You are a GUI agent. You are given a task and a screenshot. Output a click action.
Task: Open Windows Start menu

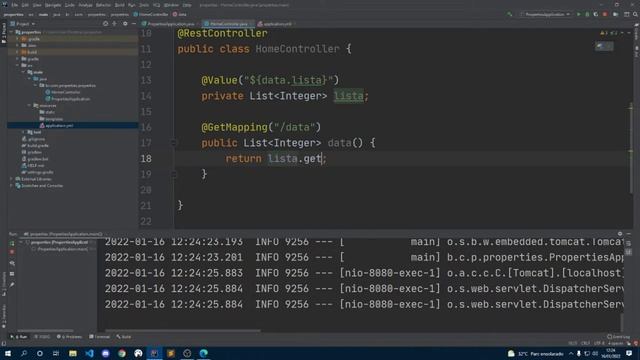coord(8,353)
